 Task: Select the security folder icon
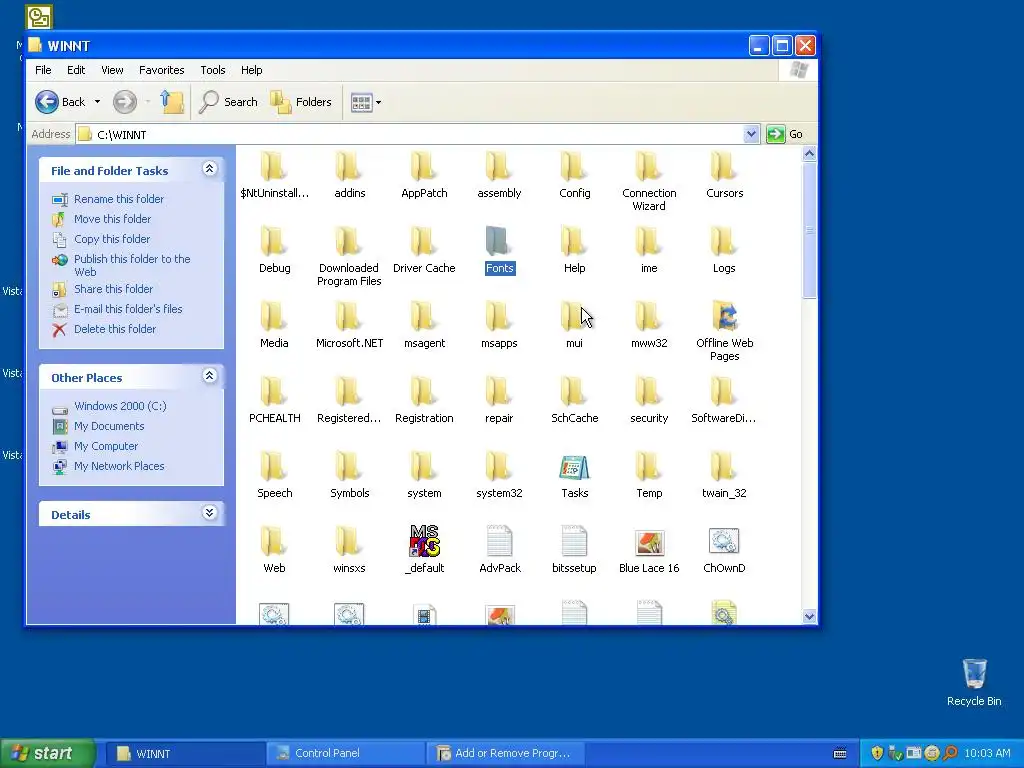(x=649, y=391)
